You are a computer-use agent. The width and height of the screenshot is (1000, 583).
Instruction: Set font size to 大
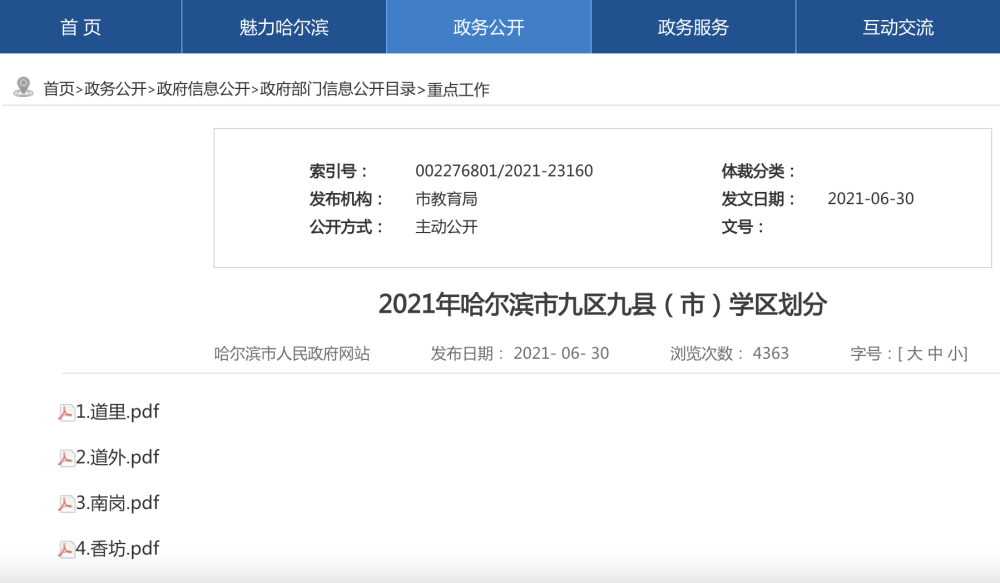[914, 353]
